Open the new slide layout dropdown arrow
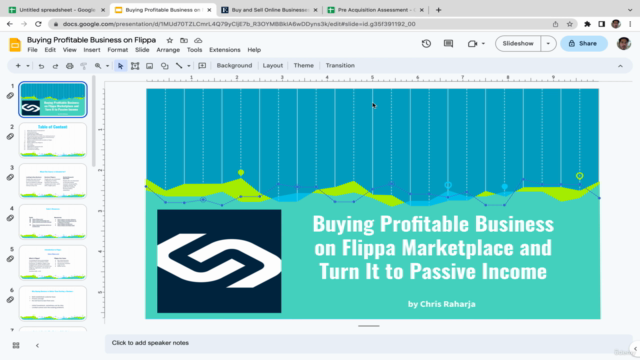 tap(28, 66)
